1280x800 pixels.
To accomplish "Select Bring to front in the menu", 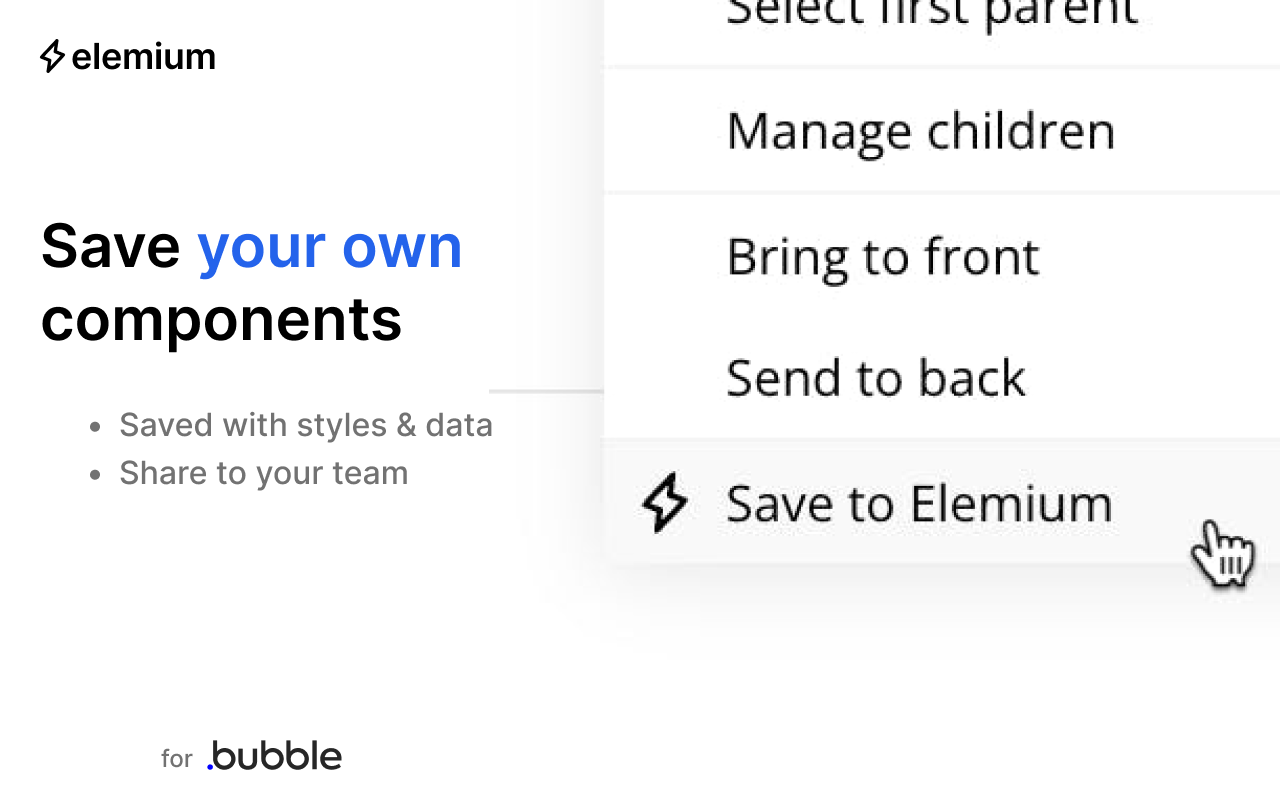I will (x=882, y=255).
